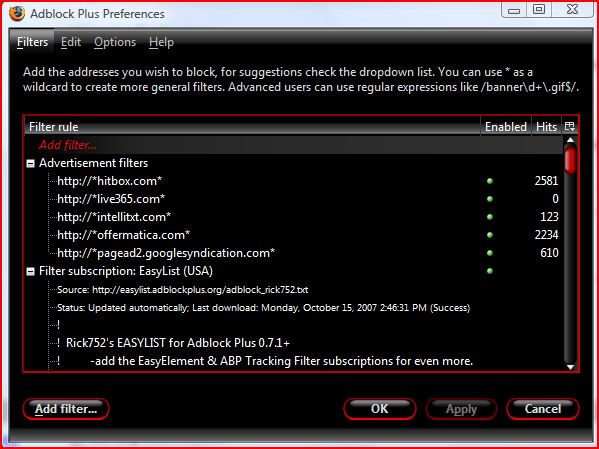The image size is (599, 449).
Task: Select the http://*live365.com* filter rule
Action: click(293, 199)
